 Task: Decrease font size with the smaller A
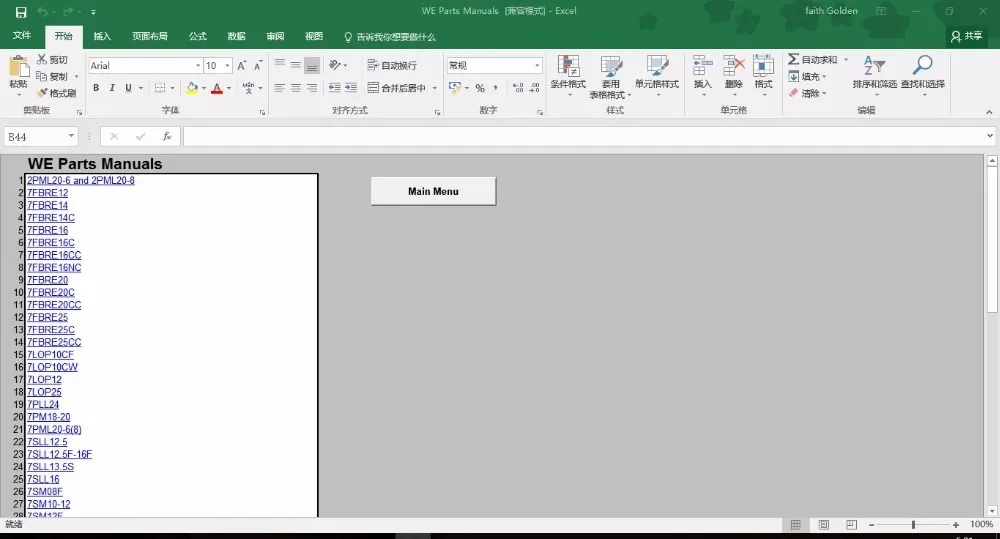tap(258, 66)
